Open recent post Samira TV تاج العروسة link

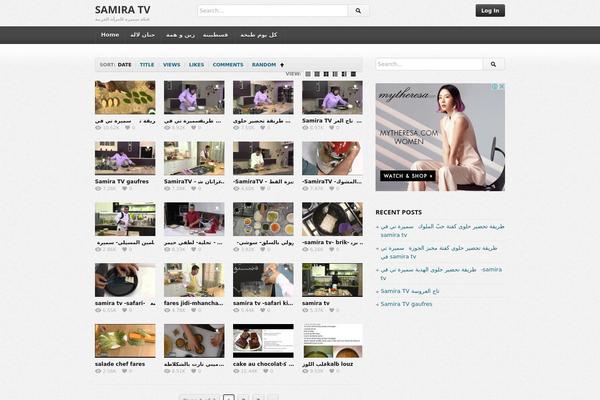click(x=410, y=291)
